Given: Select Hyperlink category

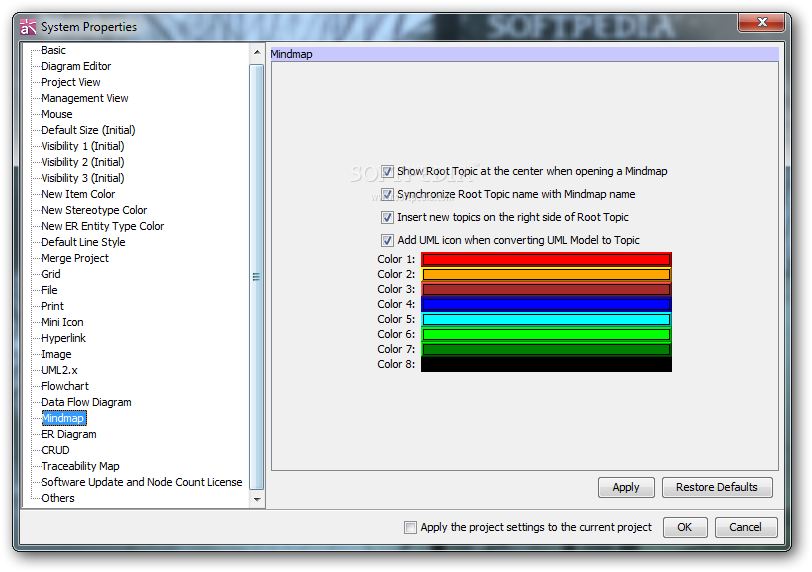Looking at the screenshot, I should pyautogui.click(x=64, y=339).
